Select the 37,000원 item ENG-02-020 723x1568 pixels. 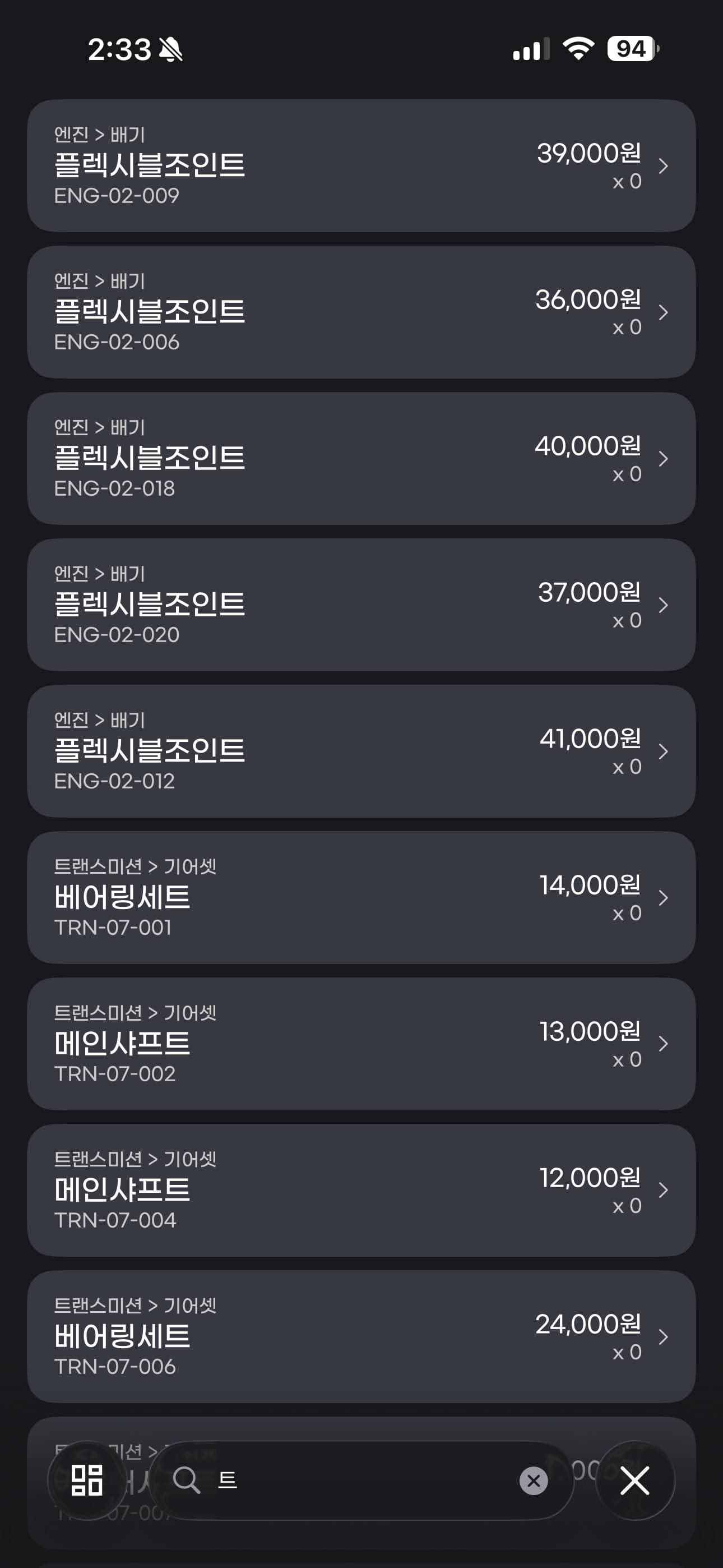tap(304, 605)
